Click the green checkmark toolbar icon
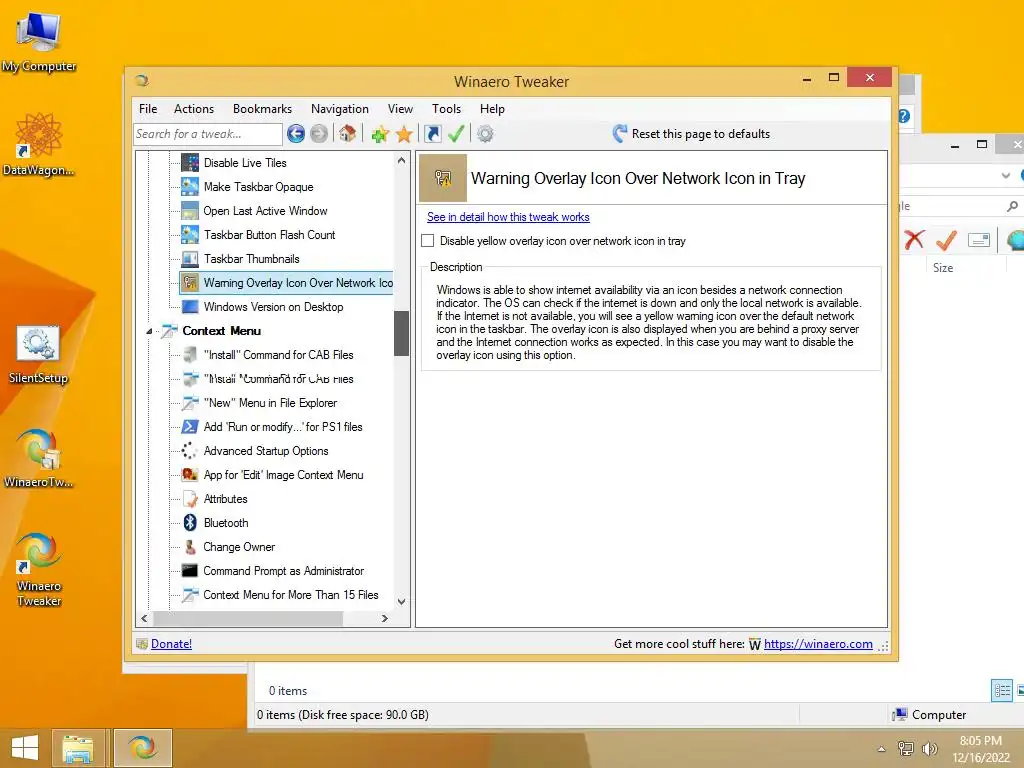Image resolution: width=1024 pixels, height=768 pixels. (456, 134)
